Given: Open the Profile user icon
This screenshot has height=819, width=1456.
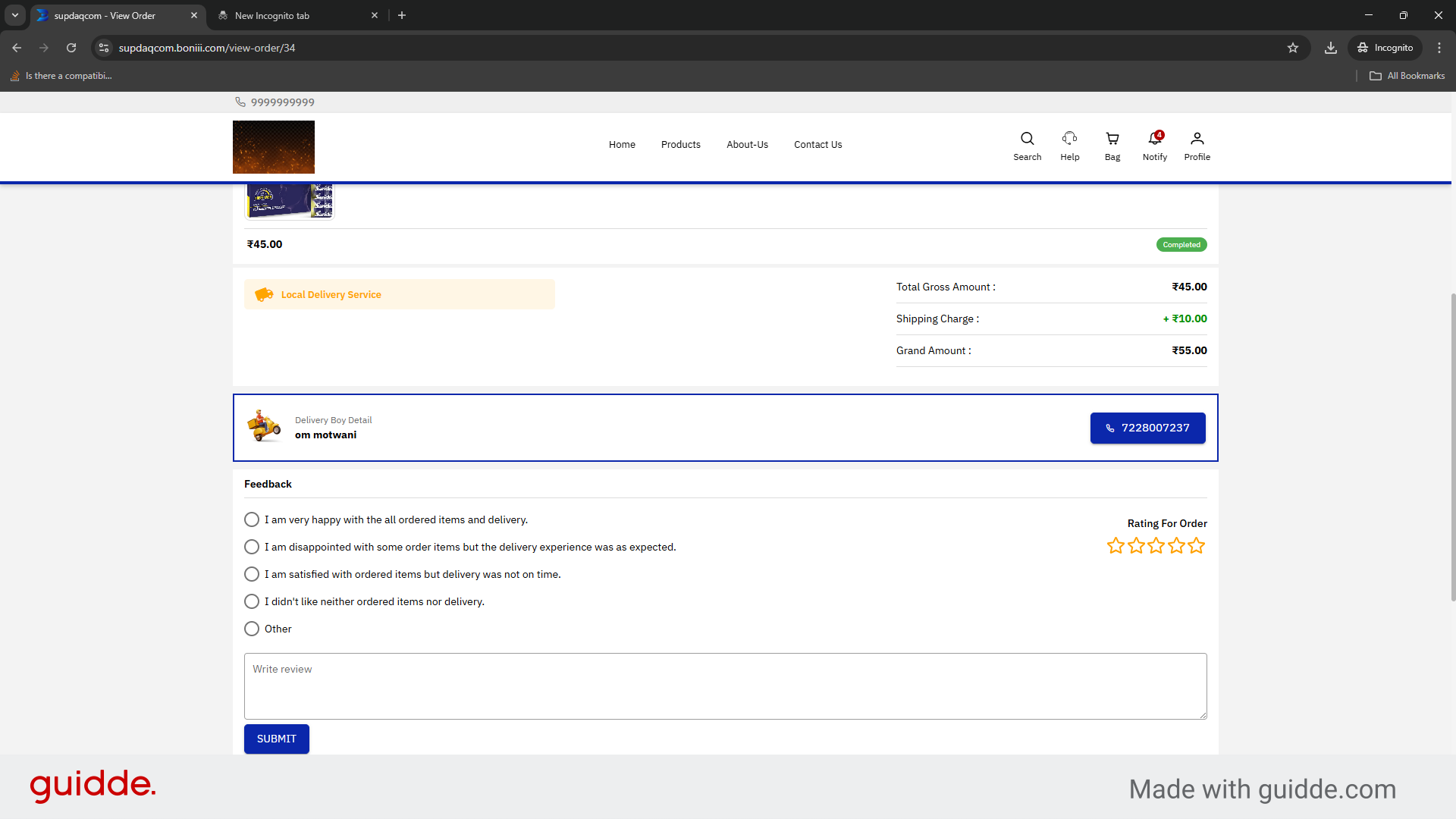Looking at the screenshot, I should (1197, 145).
